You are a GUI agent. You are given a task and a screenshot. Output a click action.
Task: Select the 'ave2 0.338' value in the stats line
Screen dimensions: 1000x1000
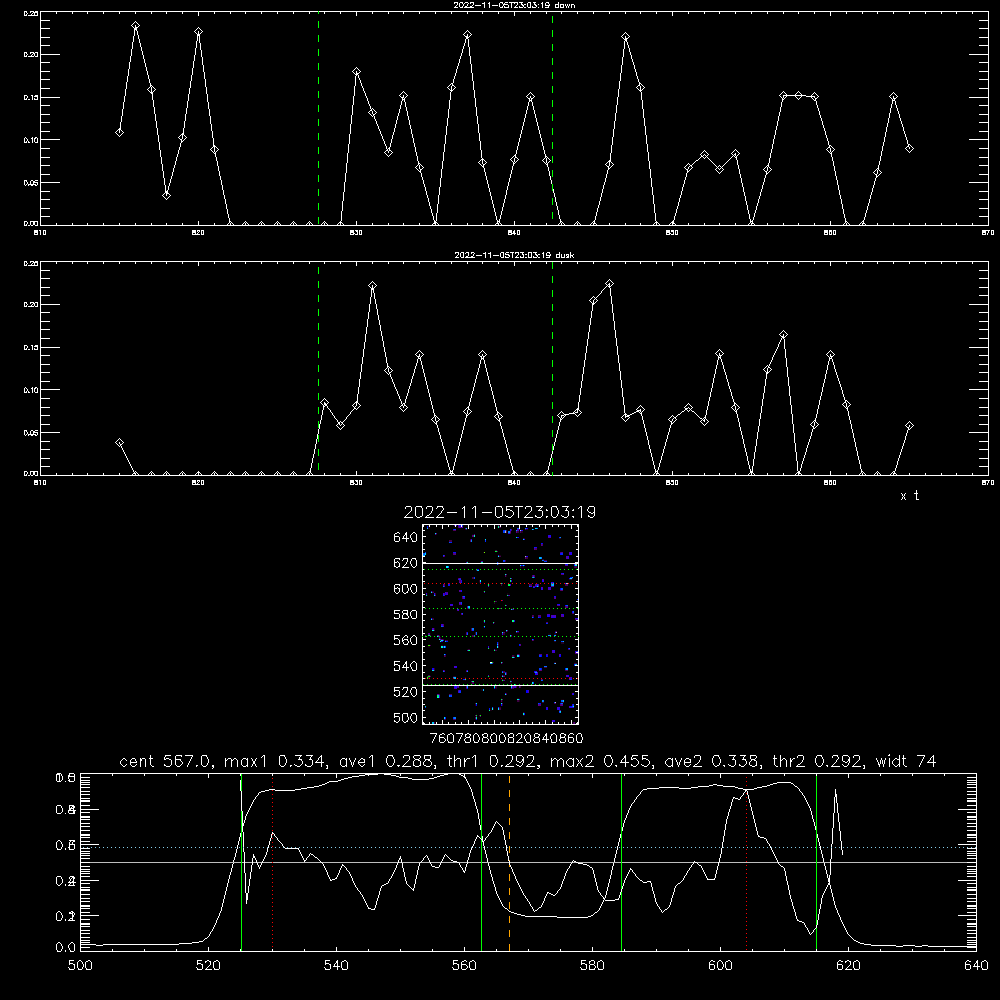tap(712, 761)
